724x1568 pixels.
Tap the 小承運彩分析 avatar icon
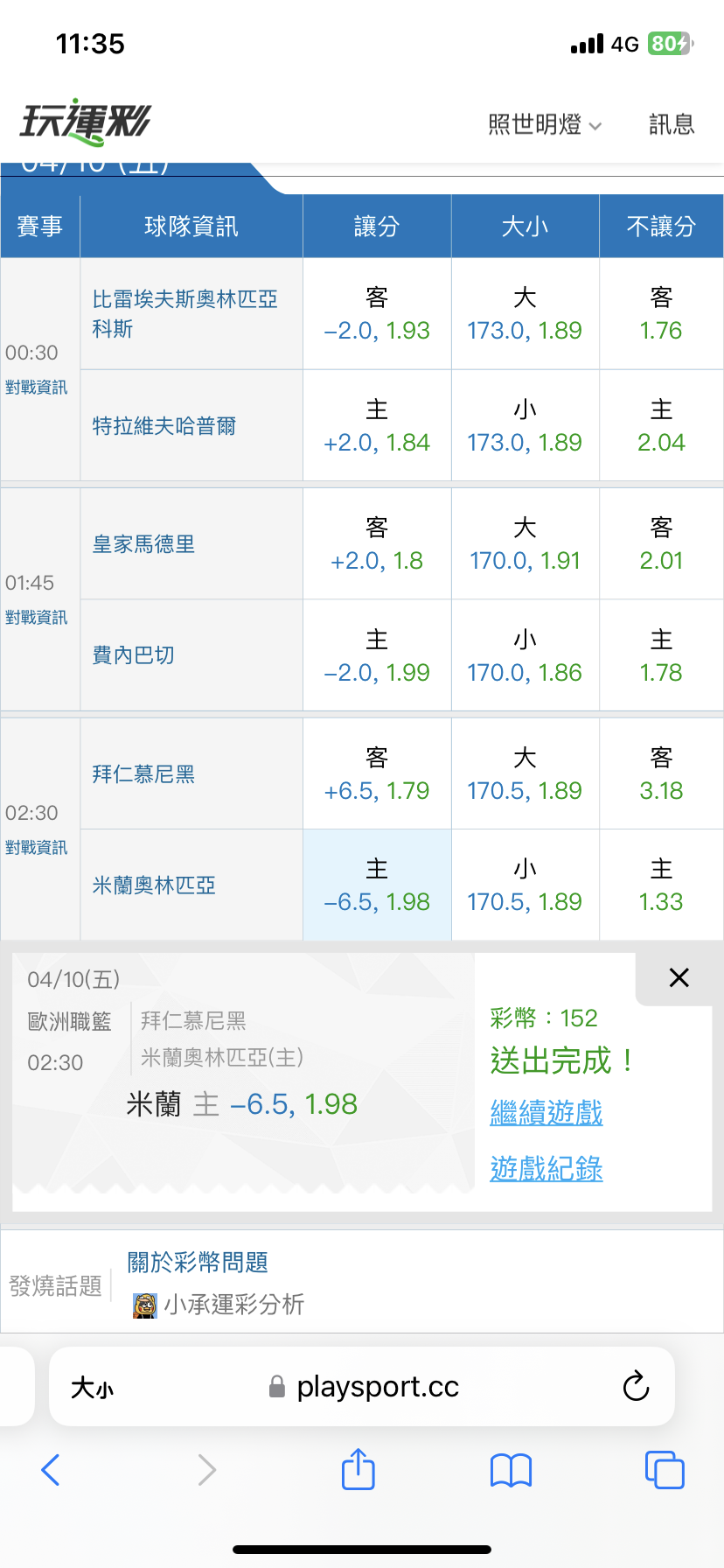click(x=144, y=1305)
